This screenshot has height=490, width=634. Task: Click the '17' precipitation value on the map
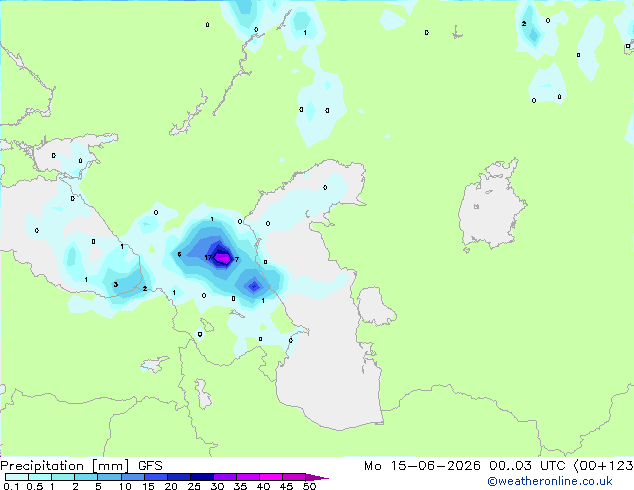pyautogui.click(x=208, y=258)
